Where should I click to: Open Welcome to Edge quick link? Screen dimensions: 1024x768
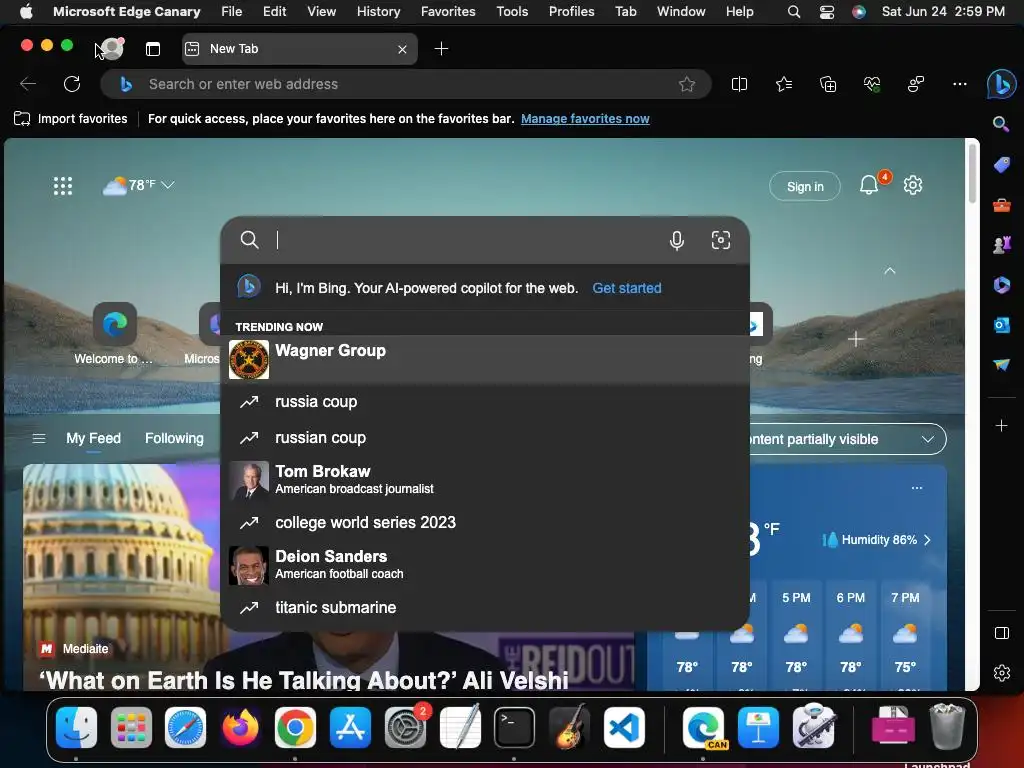tap(114, 333)
